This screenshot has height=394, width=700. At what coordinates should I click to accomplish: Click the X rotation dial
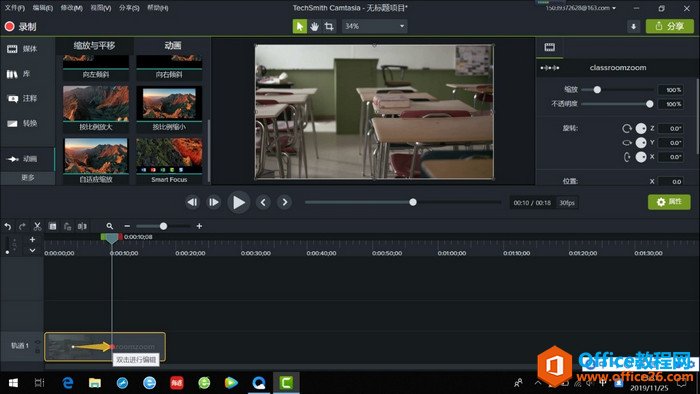click(x=641, y=157)
